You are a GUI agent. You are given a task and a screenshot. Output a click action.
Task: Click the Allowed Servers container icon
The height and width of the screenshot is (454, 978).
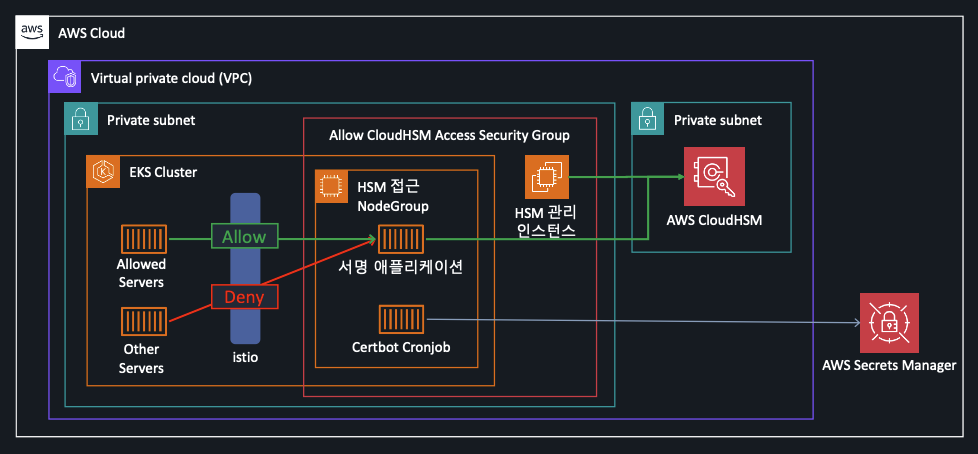143,239
